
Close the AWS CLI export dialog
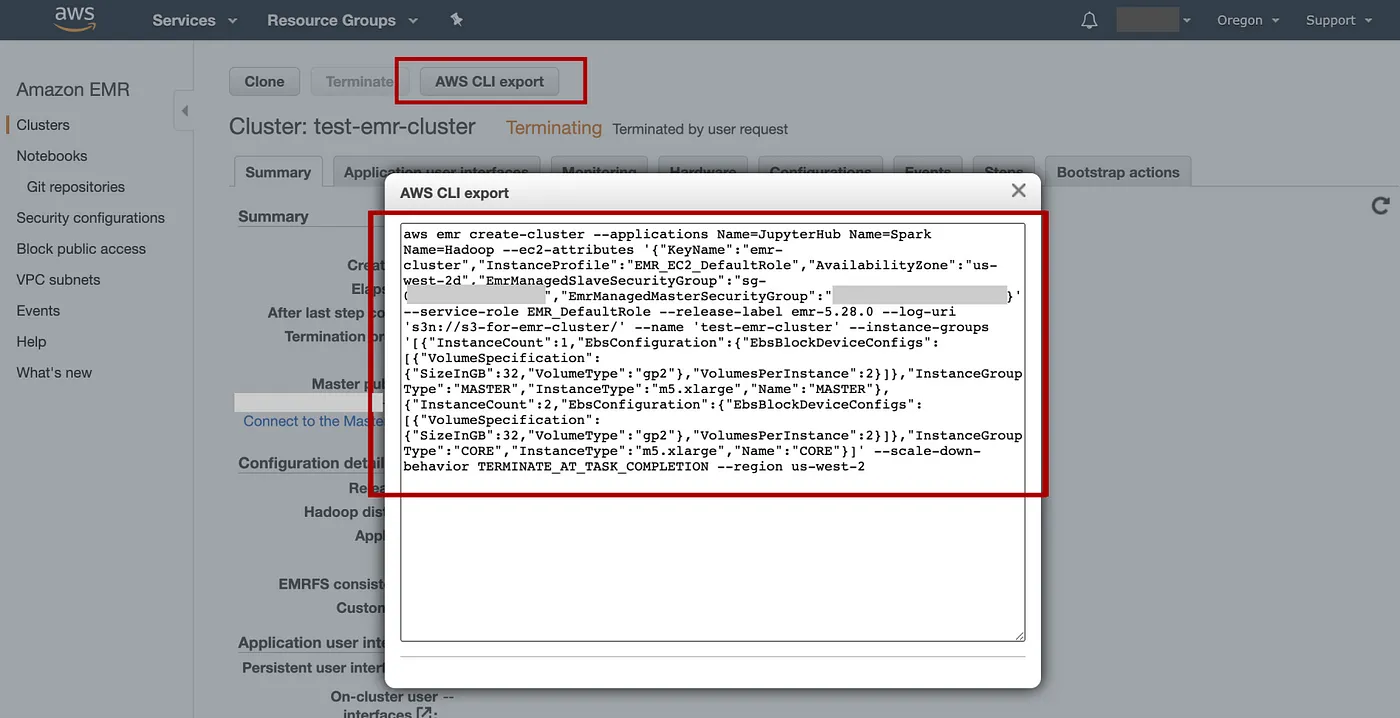pyautogui.click(x=1018, y=191)
